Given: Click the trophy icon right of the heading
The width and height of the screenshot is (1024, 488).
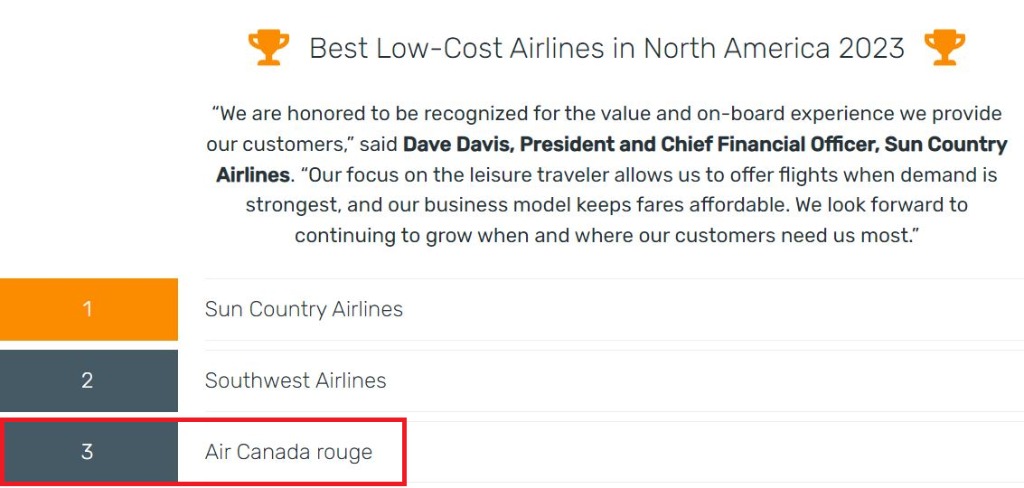Looking at the screenshot, I should tap(945, 47).
